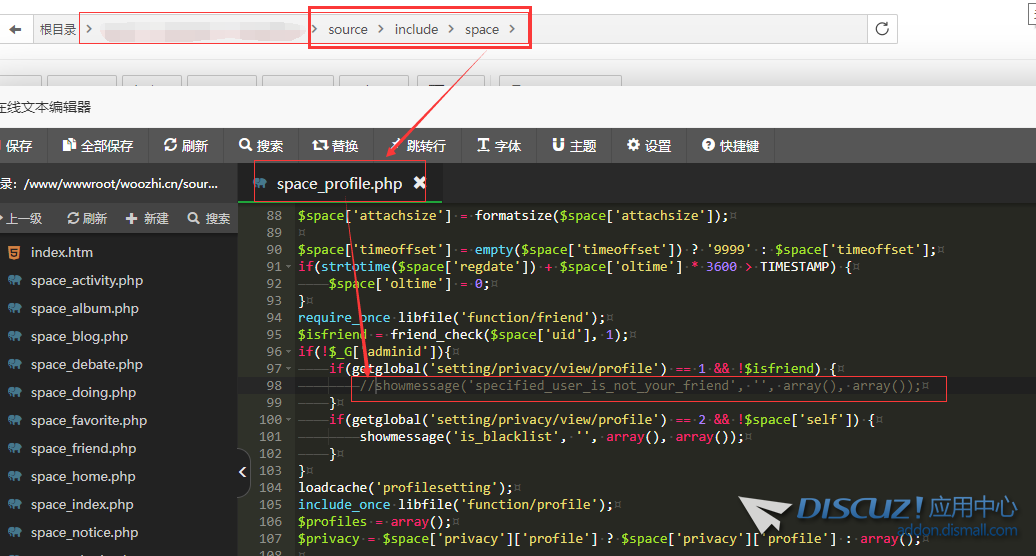The height and width of the screenshot is (556, 1036).
Task: Click New button in sidebar panel
Action: pyautogui.click(x=147, y=218)
